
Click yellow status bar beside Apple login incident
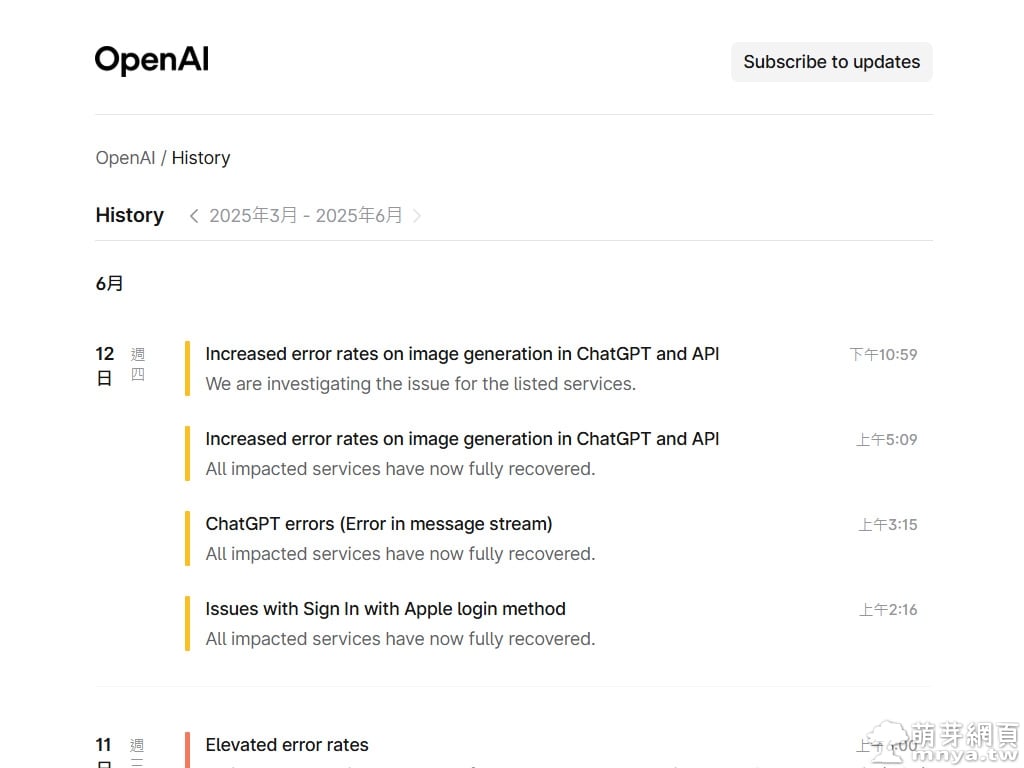tap(187, 623)
